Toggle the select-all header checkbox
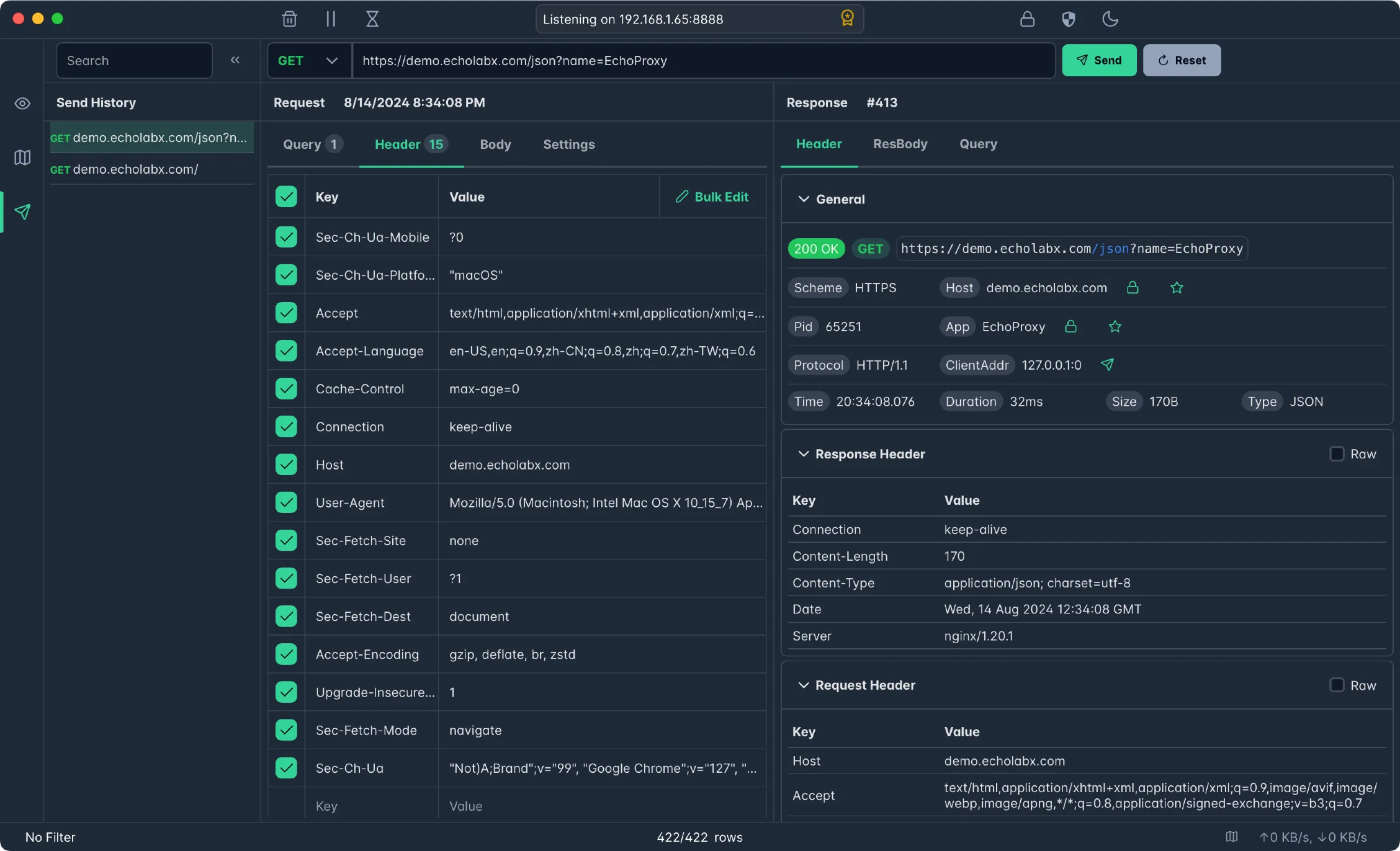Image resolution: width=1400 pixels, height=851 pixels. [286, 197]
